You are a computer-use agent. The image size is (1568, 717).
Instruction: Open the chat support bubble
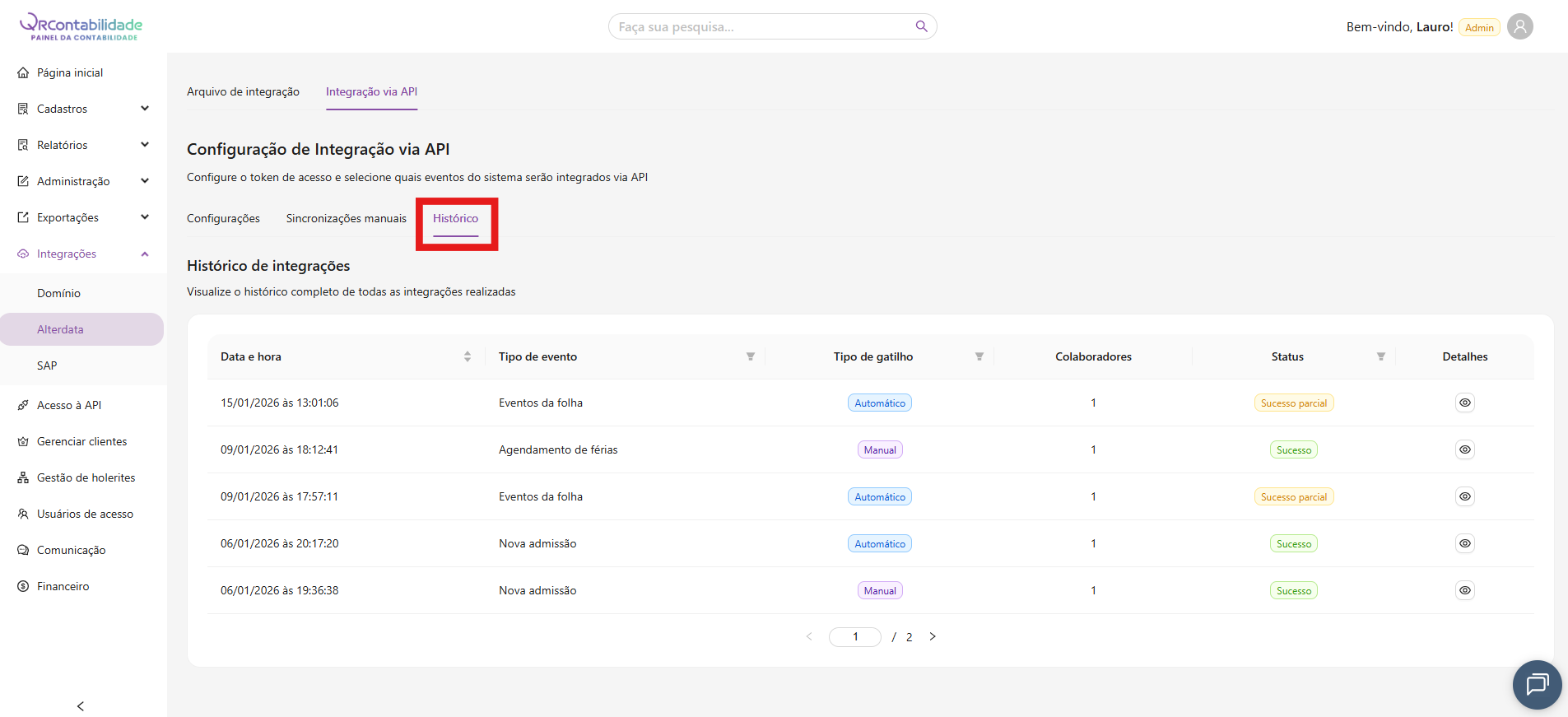tap(1536, 684)
